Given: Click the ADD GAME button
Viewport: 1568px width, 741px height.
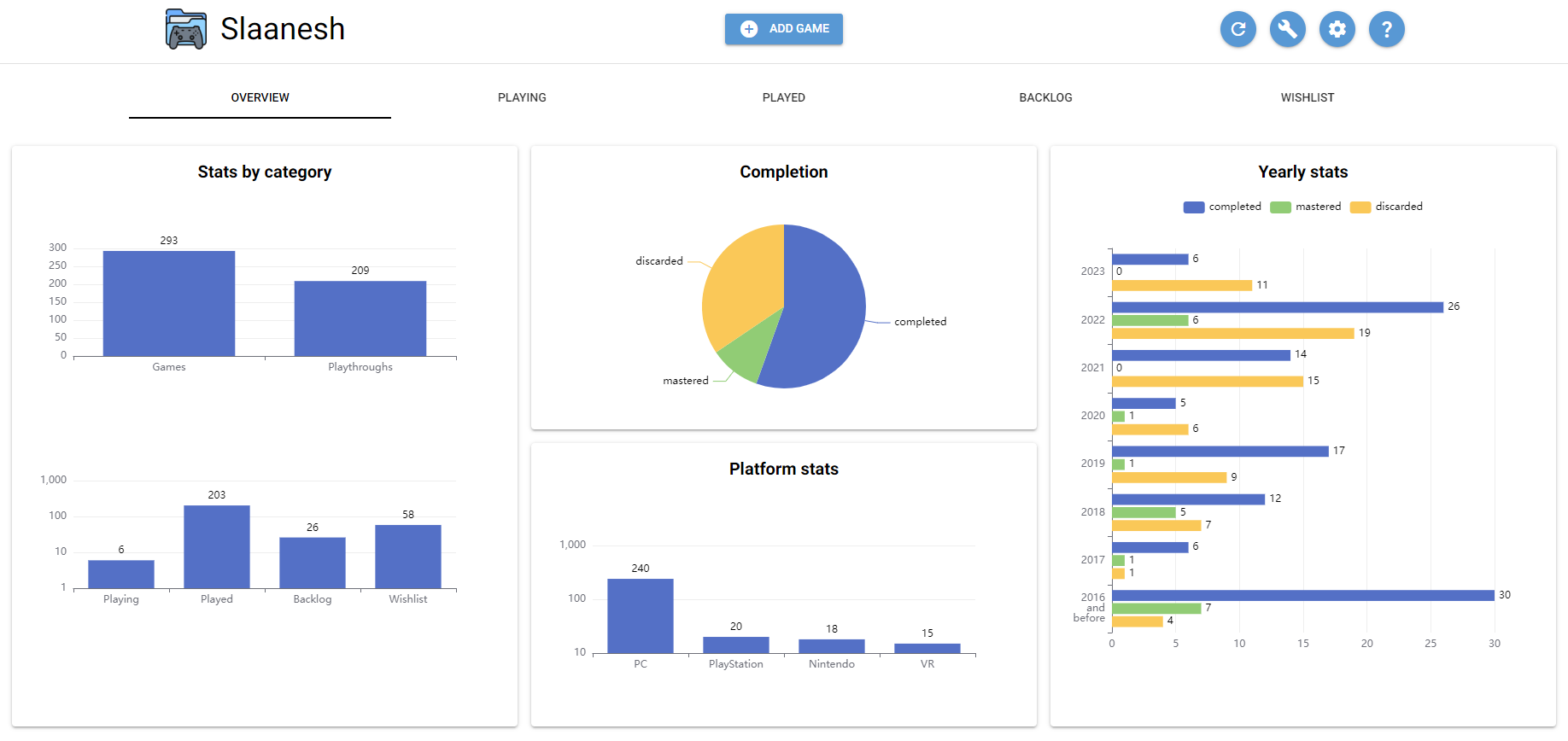Looking at the screenshot, I should point(784,29).
